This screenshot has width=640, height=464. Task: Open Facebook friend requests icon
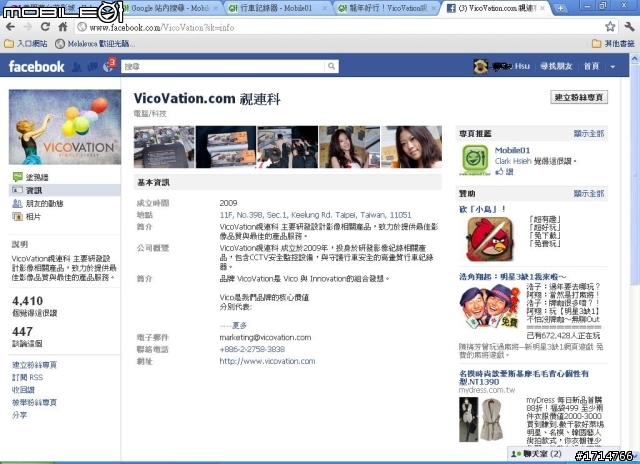tap(77, 67)
